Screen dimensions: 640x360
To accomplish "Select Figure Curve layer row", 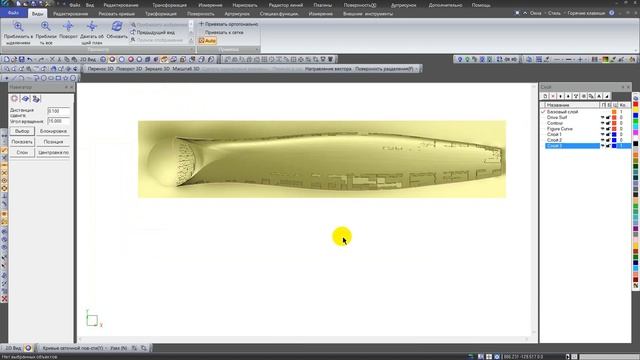I will tap(586, 129).
